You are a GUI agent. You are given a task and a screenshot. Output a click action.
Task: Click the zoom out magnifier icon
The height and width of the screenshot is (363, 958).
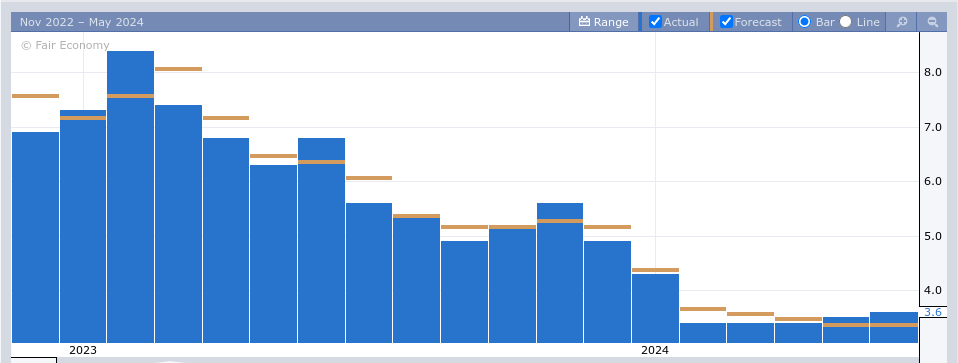(x=932, y=22)
